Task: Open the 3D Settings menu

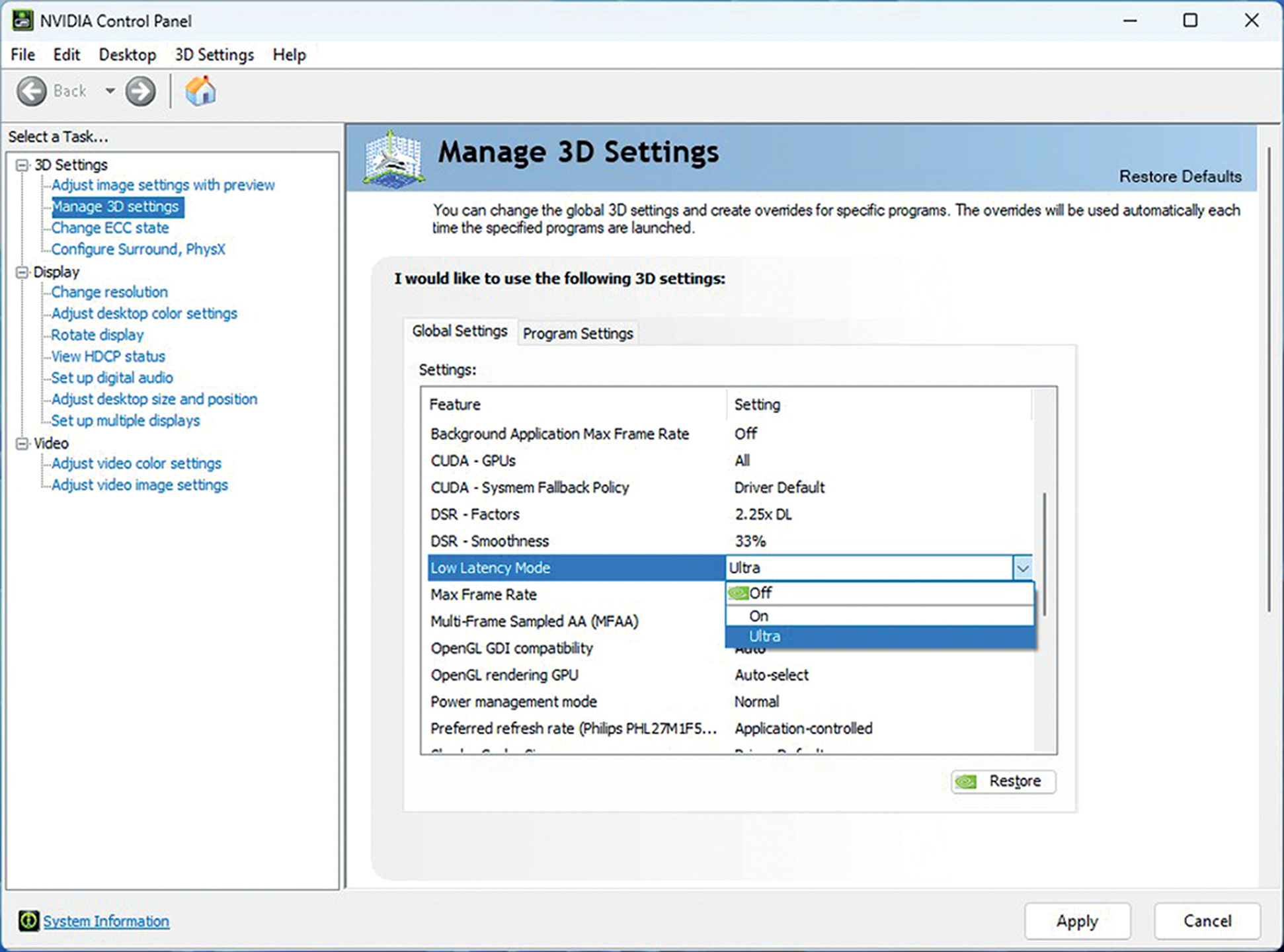Action: [214, 55]
